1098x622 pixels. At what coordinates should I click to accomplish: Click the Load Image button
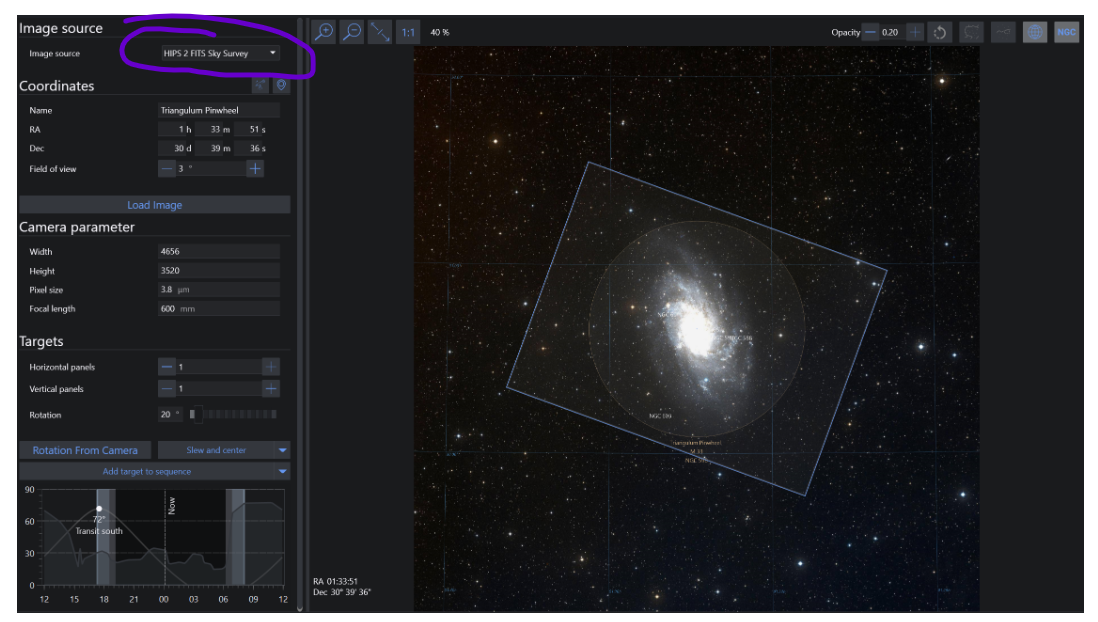[x=155, y=205]
